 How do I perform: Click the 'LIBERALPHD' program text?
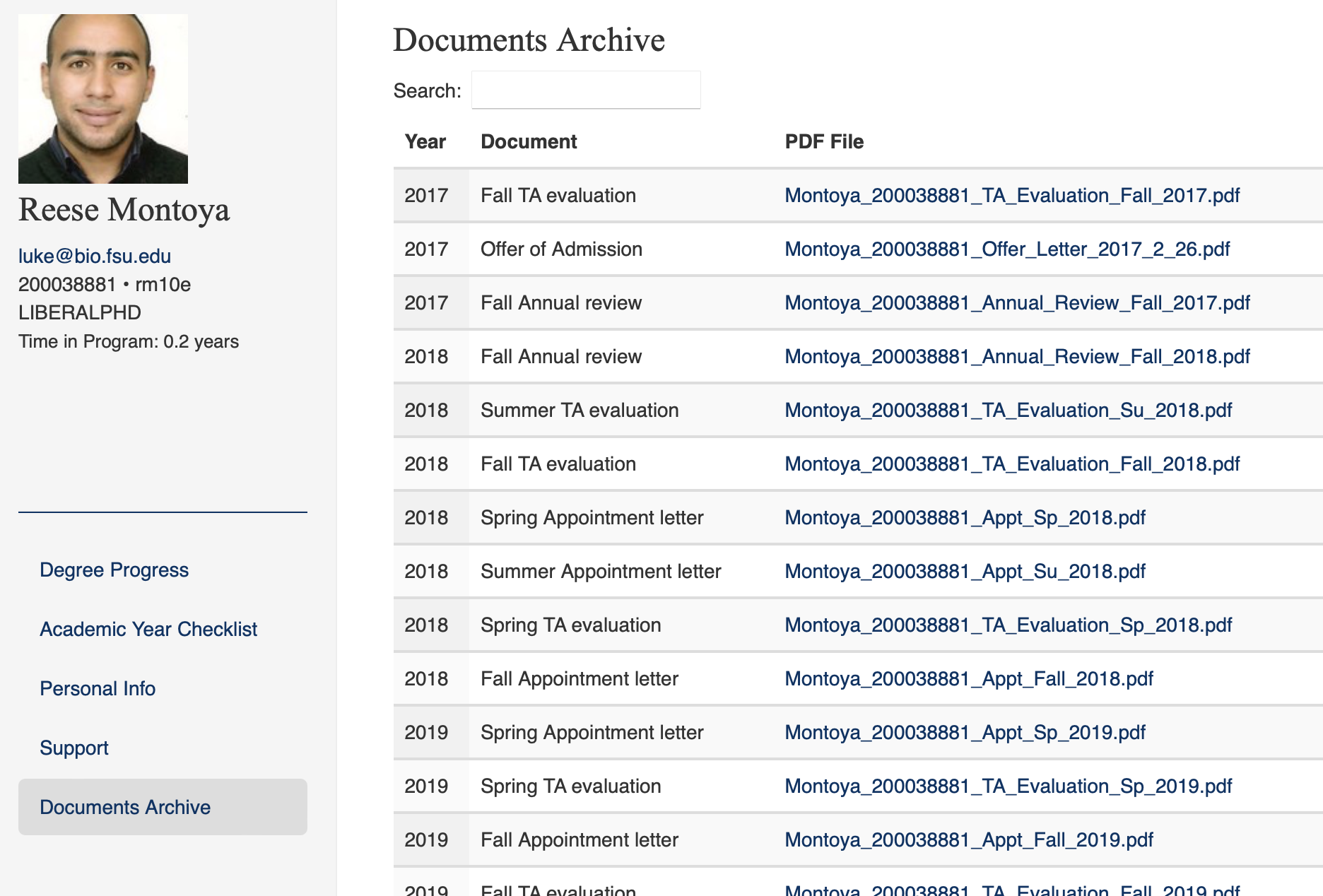80,312
